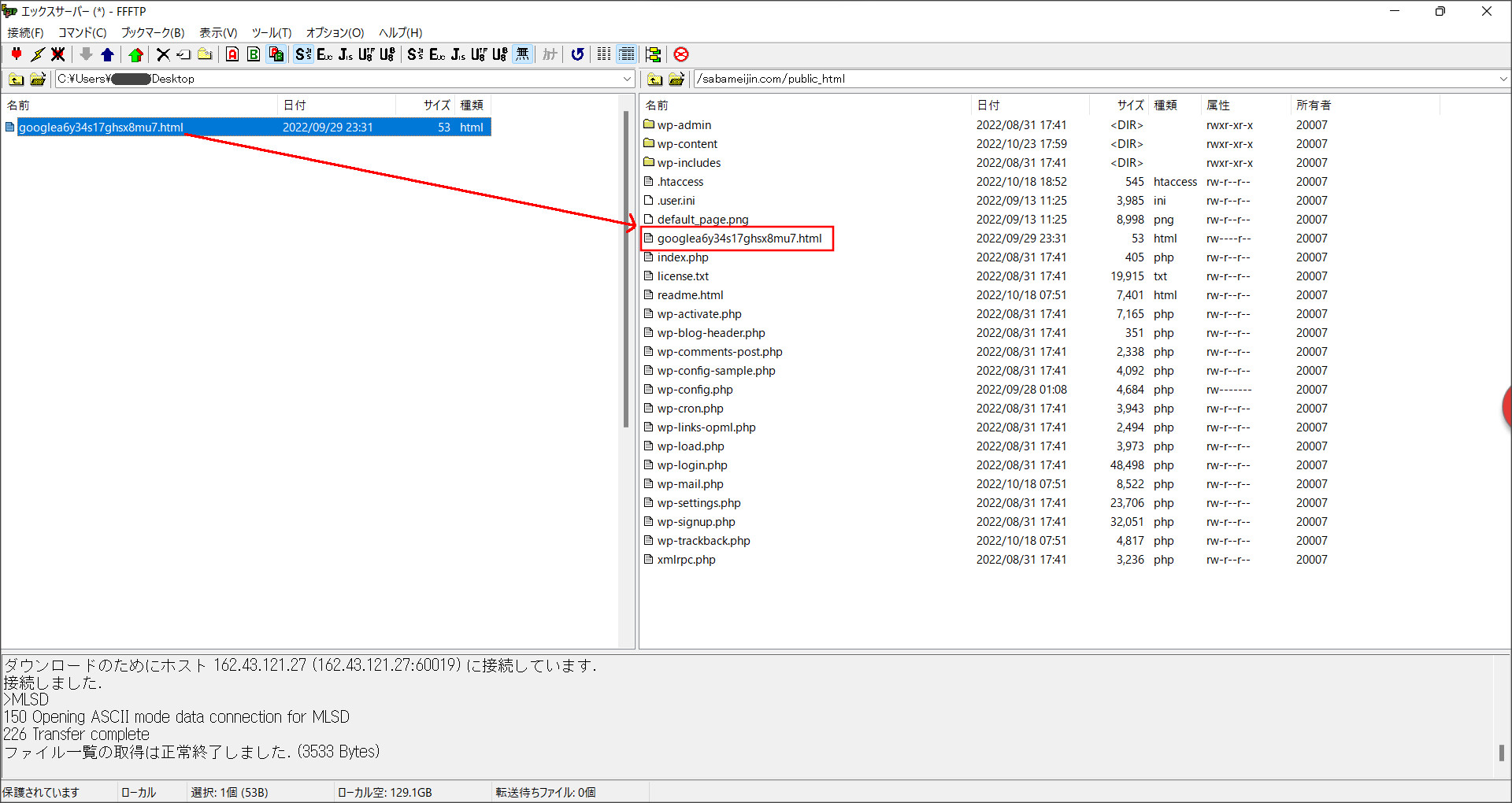Click the Connect plug icon
1512x803 pixels.
click(x=17, y=54)
